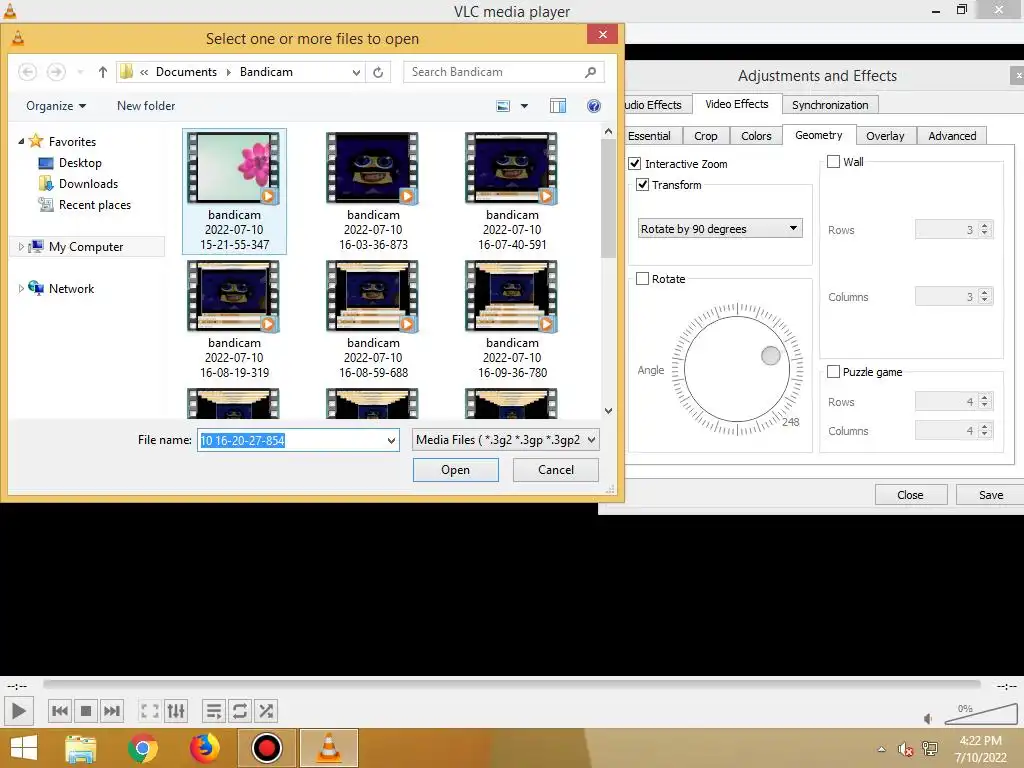Enable the Wall checkbox
Screen dimensions: 1024x768
tap(833, 161)
